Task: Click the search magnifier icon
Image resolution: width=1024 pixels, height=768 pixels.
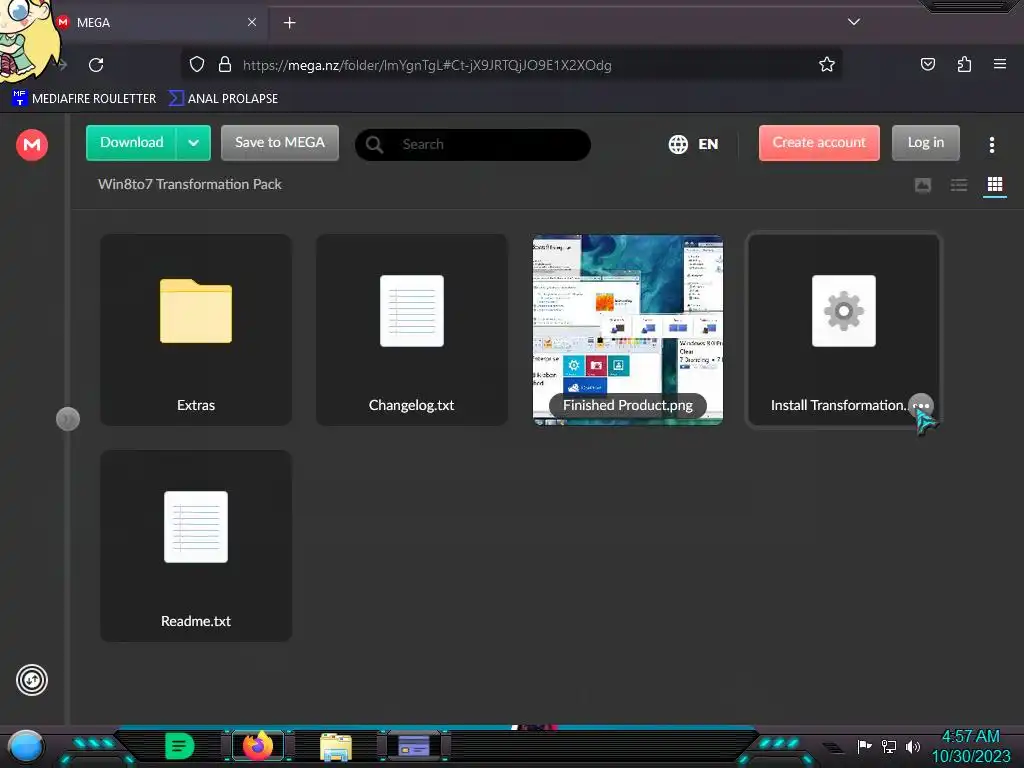Action: click(x=374, y=144)
